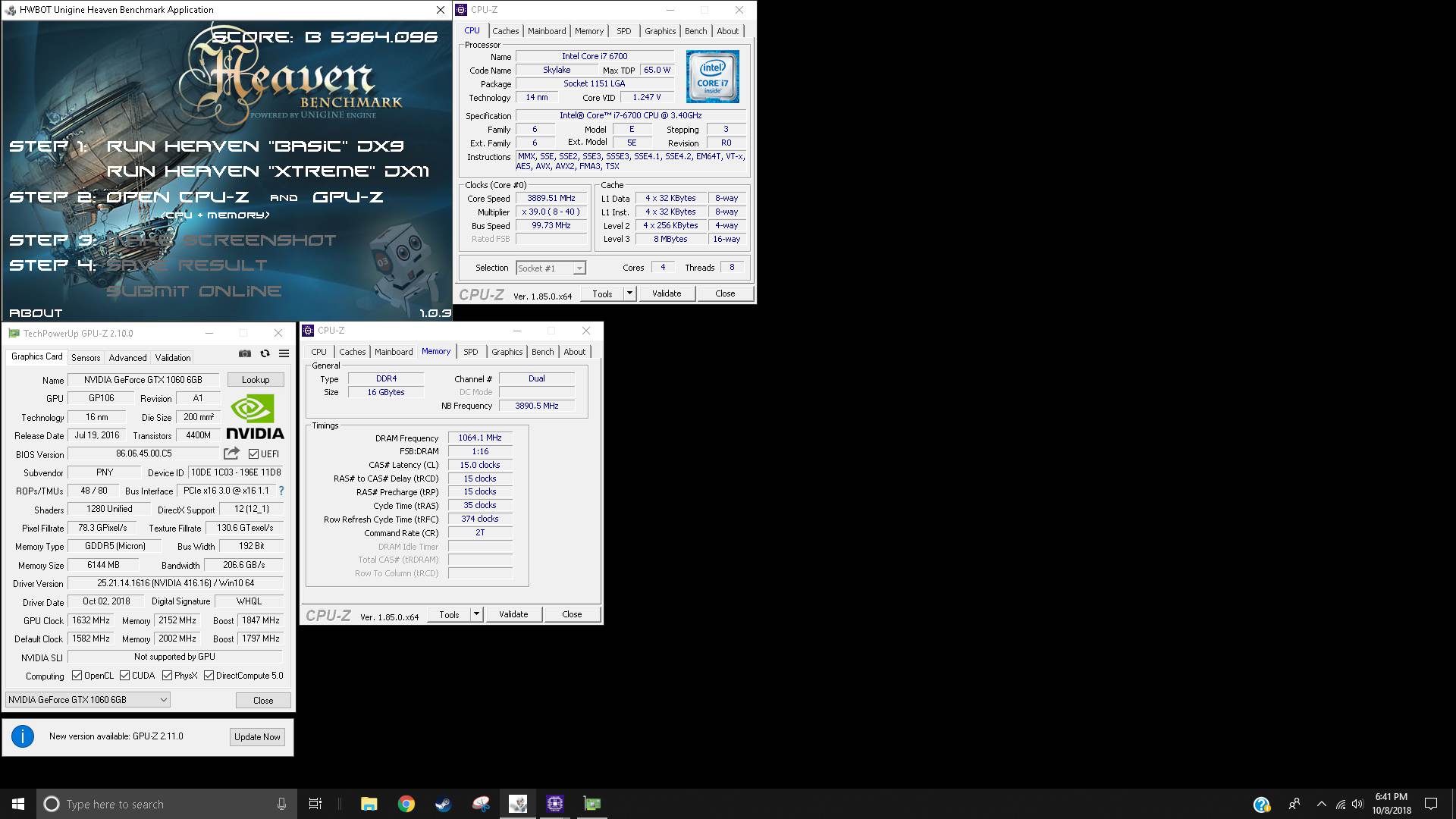Take GPU-Z screenshot with camera icon
This screenshot has width=1456, height=819.
click(244, 353)
